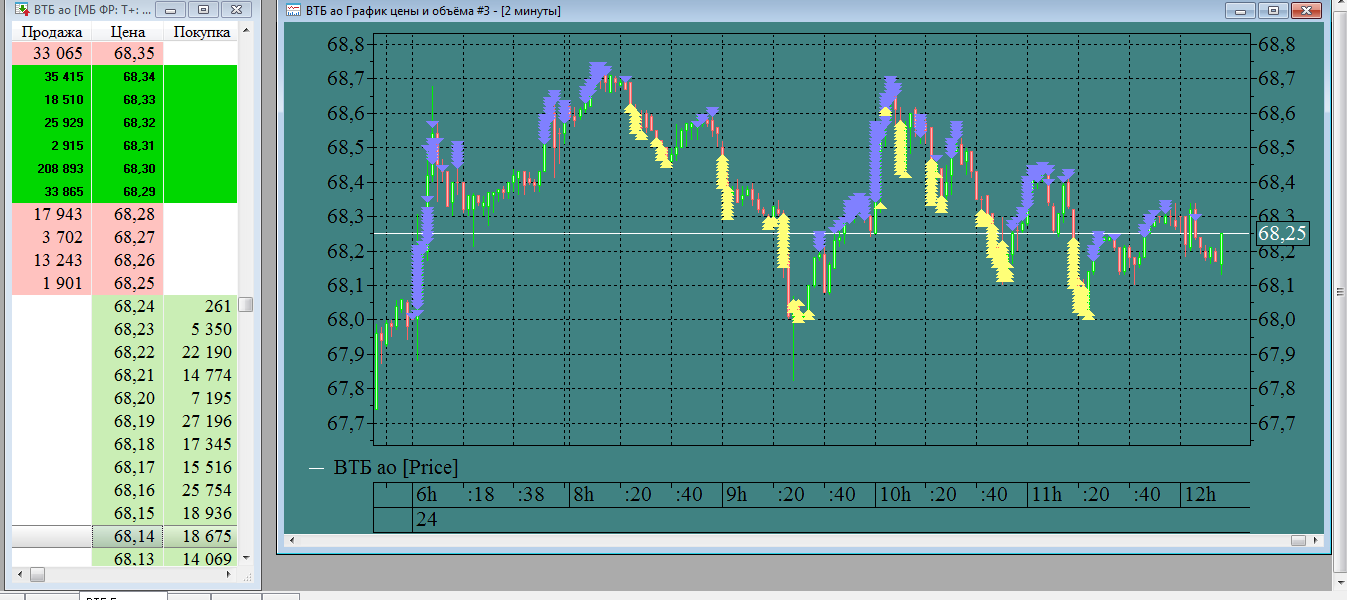Click the 11h label on time axis
Viewport: 1347px width, 600px height.
click(x=1046, y=494)
